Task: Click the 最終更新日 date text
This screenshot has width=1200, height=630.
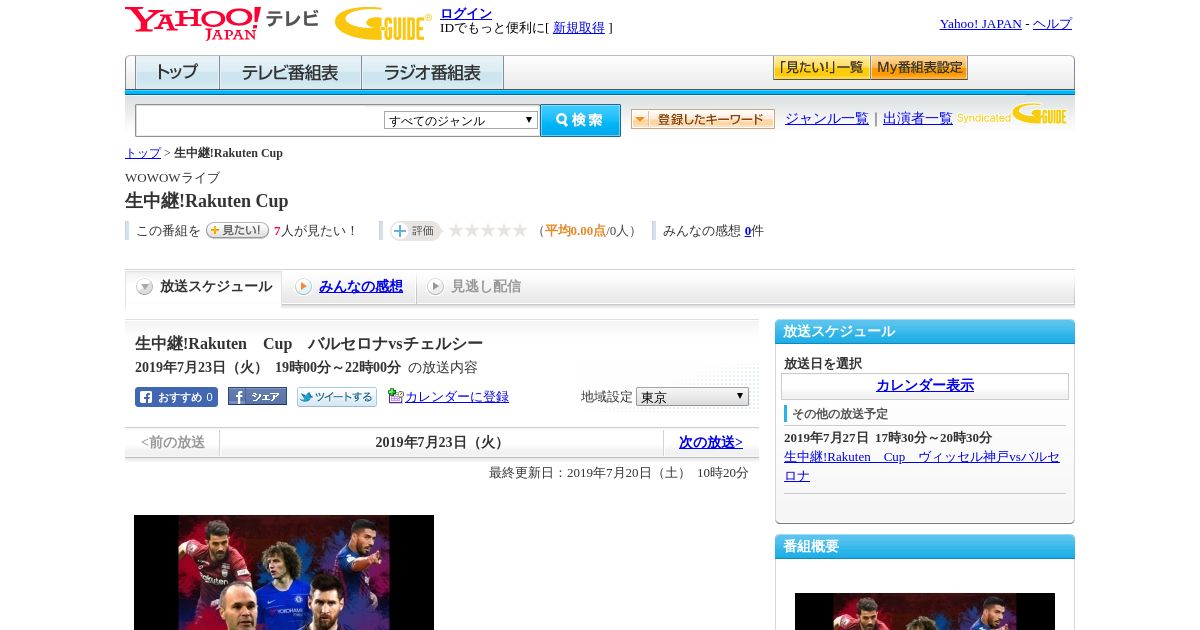Action: coord(618,473)
